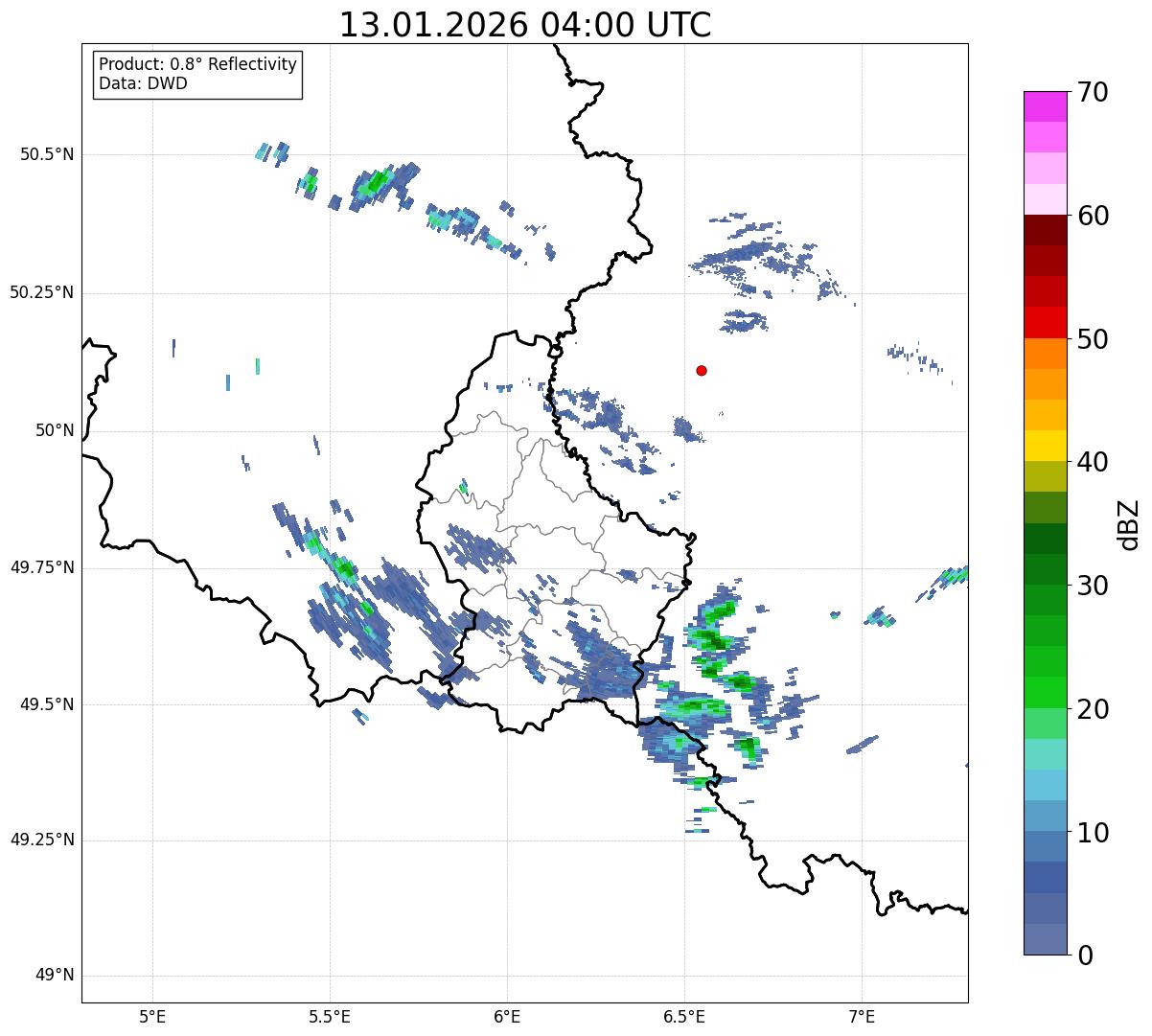Click the colorbar tick label 30
The image size is (1152, 1036).
coord(1092,586)
